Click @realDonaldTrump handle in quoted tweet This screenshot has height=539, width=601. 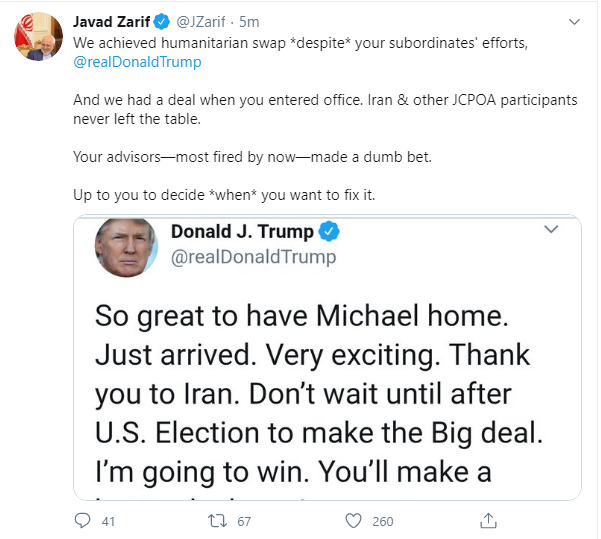[x=253, y=257]
